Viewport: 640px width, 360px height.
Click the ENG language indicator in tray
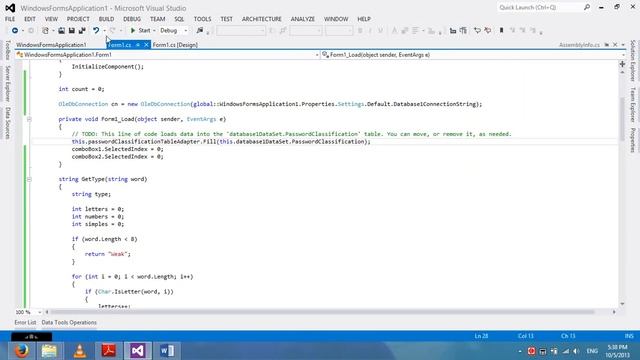[592, 351]
